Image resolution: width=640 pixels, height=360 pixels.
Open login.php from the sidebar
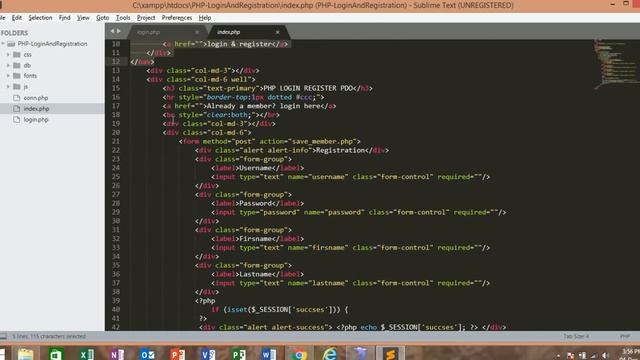36,120
